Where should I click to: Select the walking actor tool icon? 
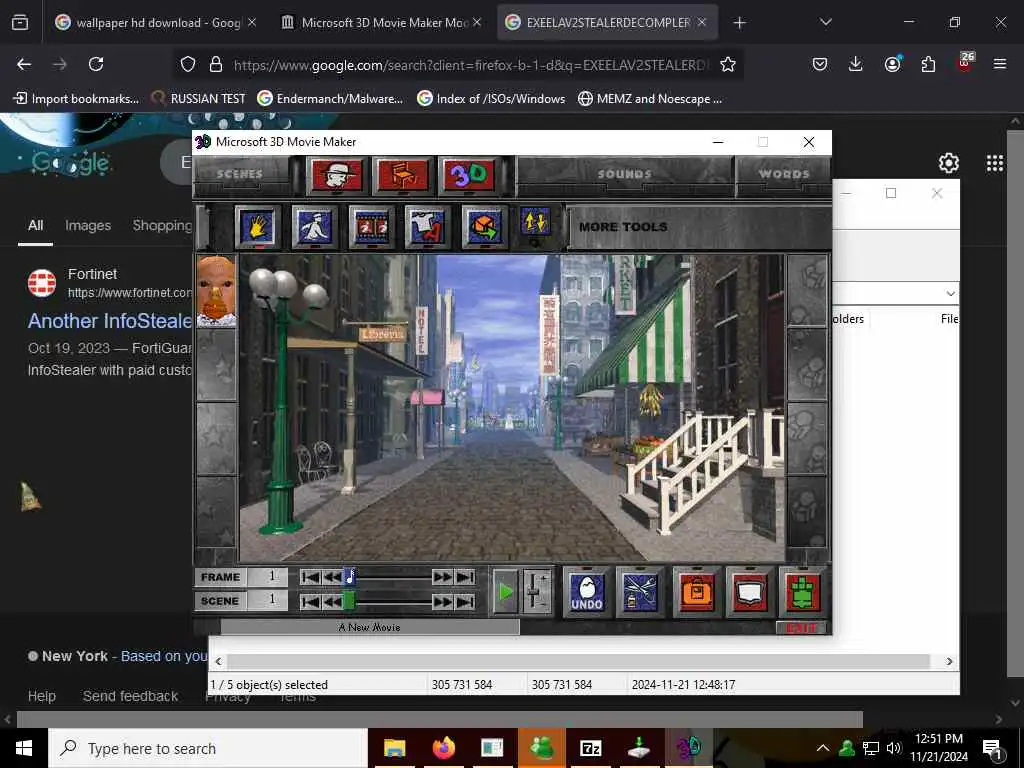pos(314,227)
